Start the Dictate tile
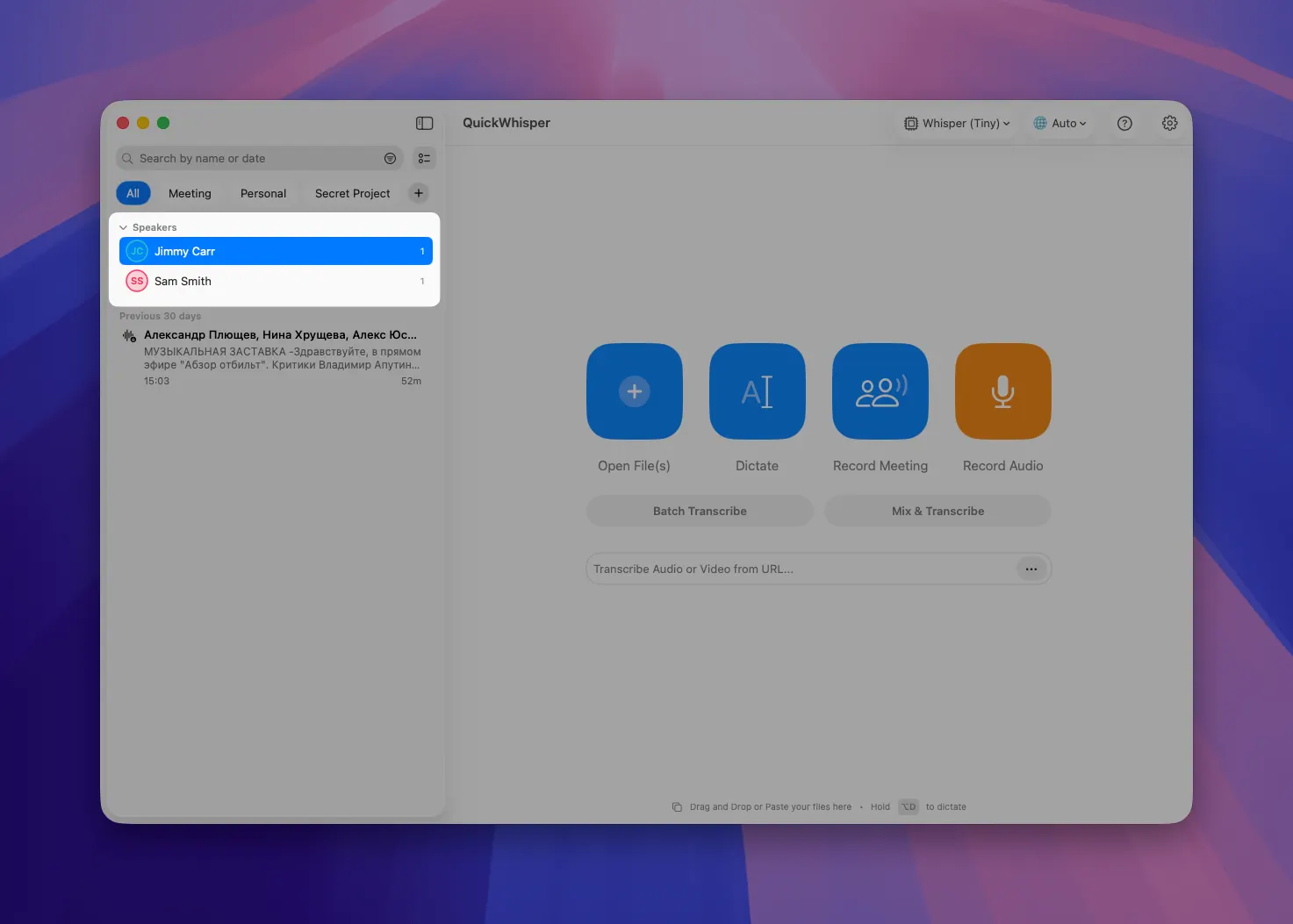 point(758,391)
